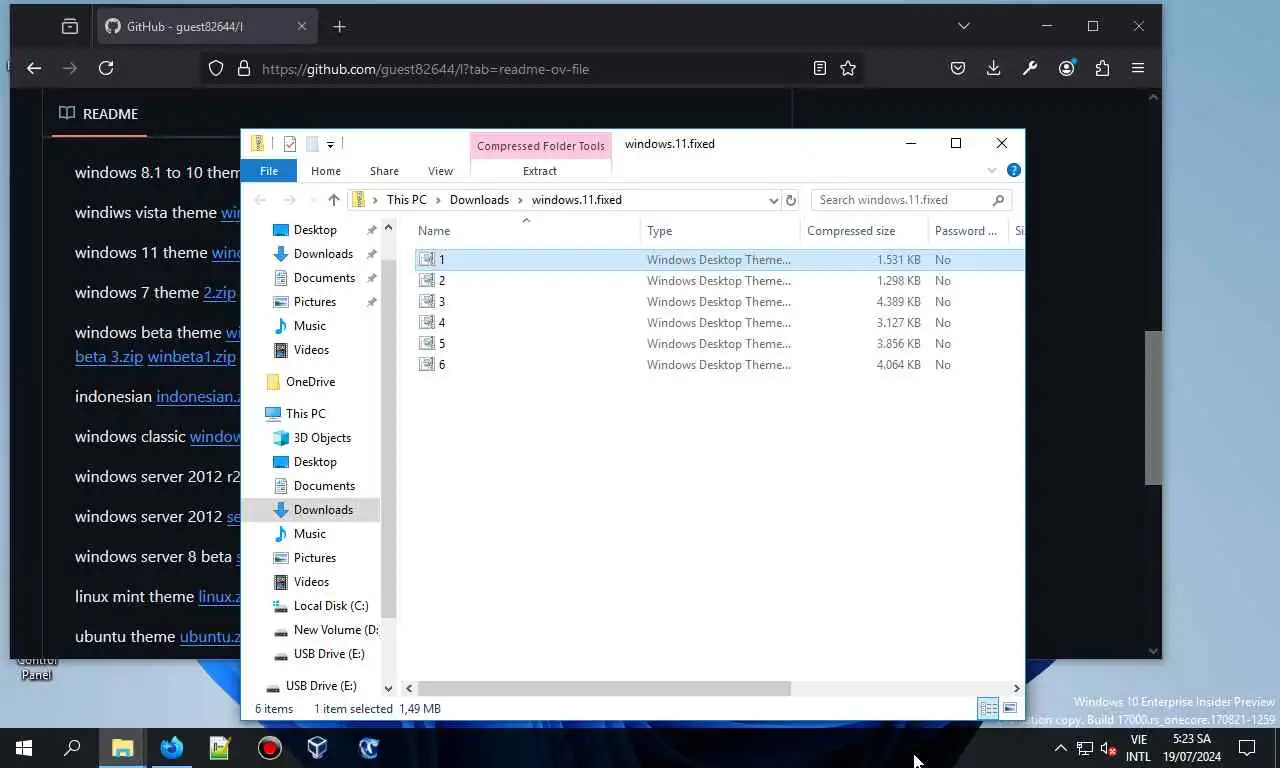Click the Explorer Up arrow button
The width and height of the screenshot is (1280, 768).
coord(334,200)
